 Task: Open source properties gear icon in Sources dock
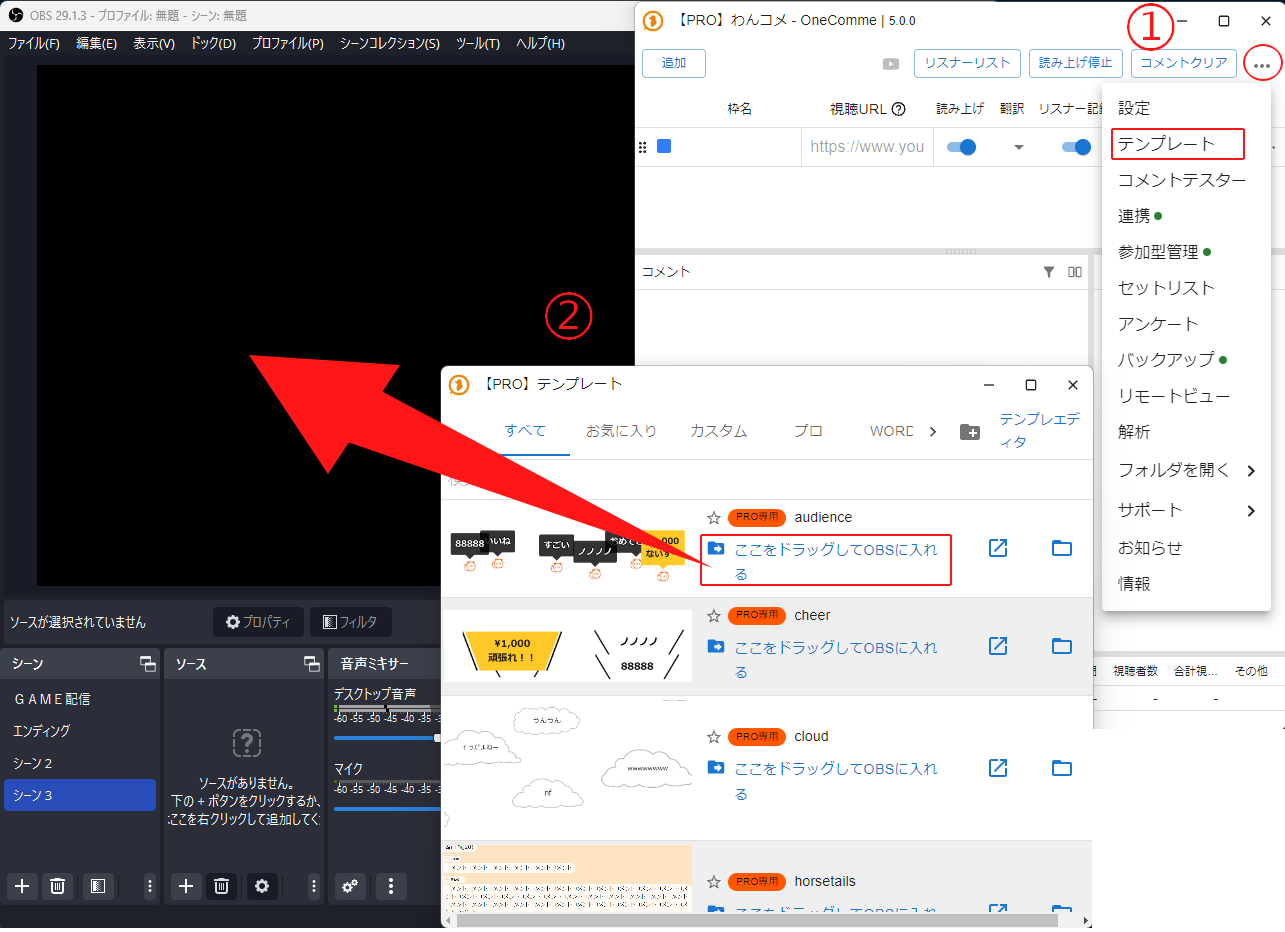click(262, 886)
